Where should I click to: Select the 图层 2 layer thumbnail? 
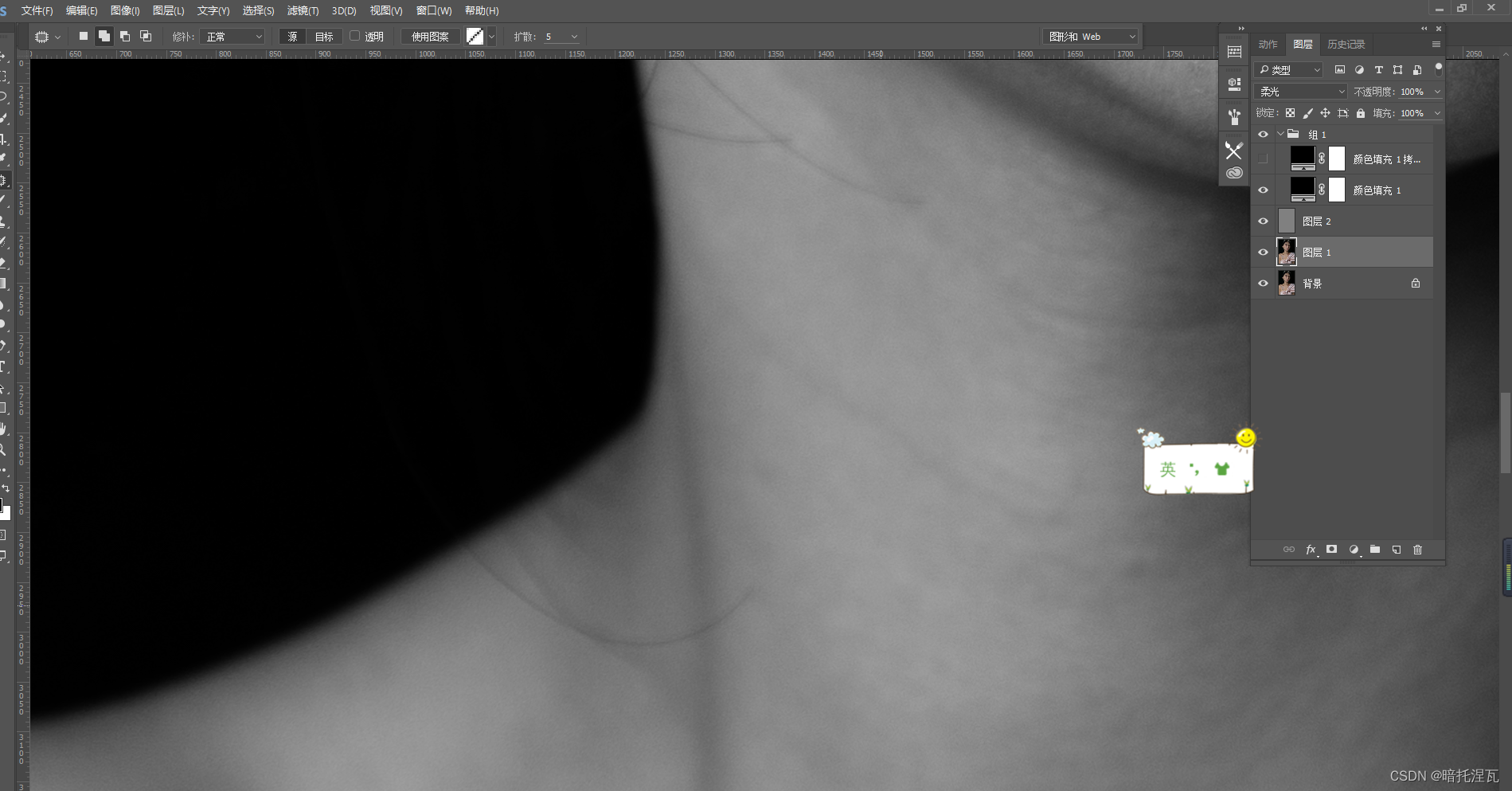[x=1287, y=221]
